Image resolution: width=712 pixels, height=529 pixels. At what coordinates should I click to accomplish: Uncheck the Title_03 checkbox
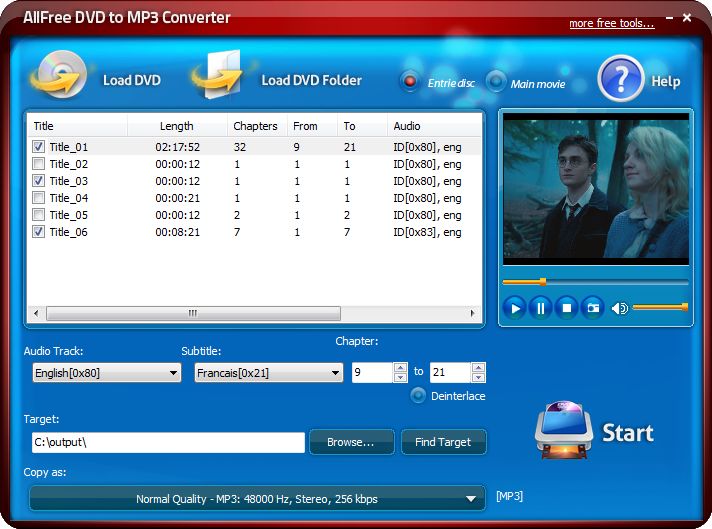[39, 180]
